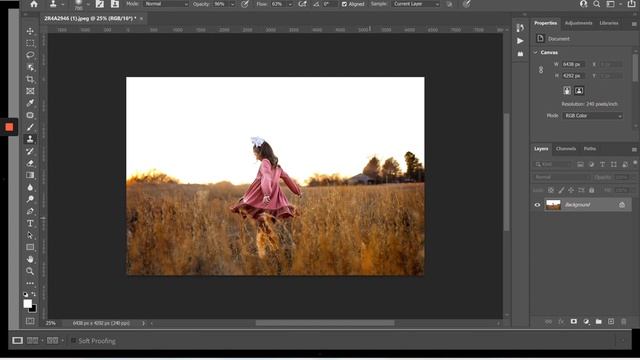Open the Edit Toolbar three-dots menu
Viewport: 640px width, 360px height.
click(30, 283)
